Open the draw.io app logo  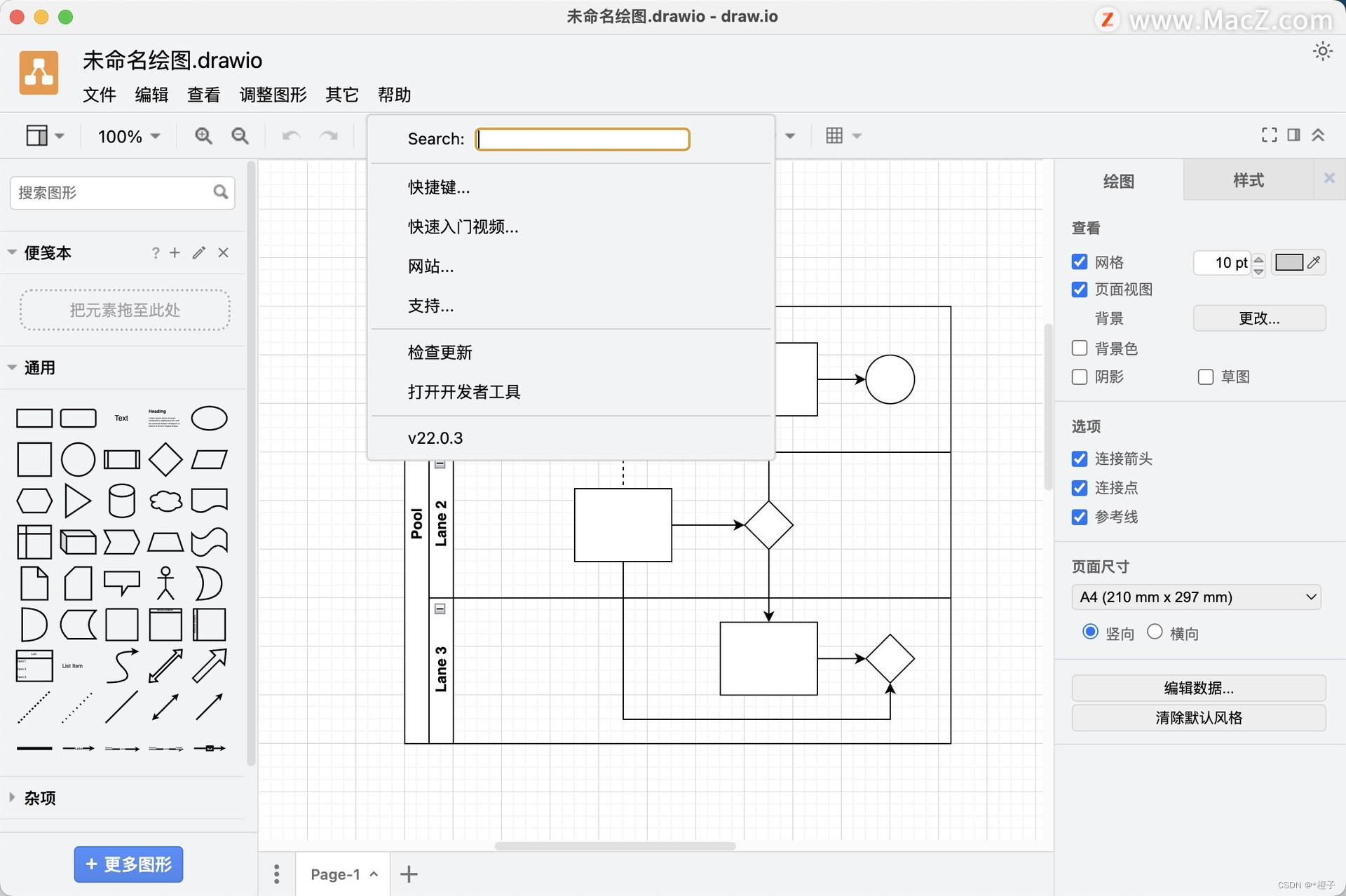39,72
